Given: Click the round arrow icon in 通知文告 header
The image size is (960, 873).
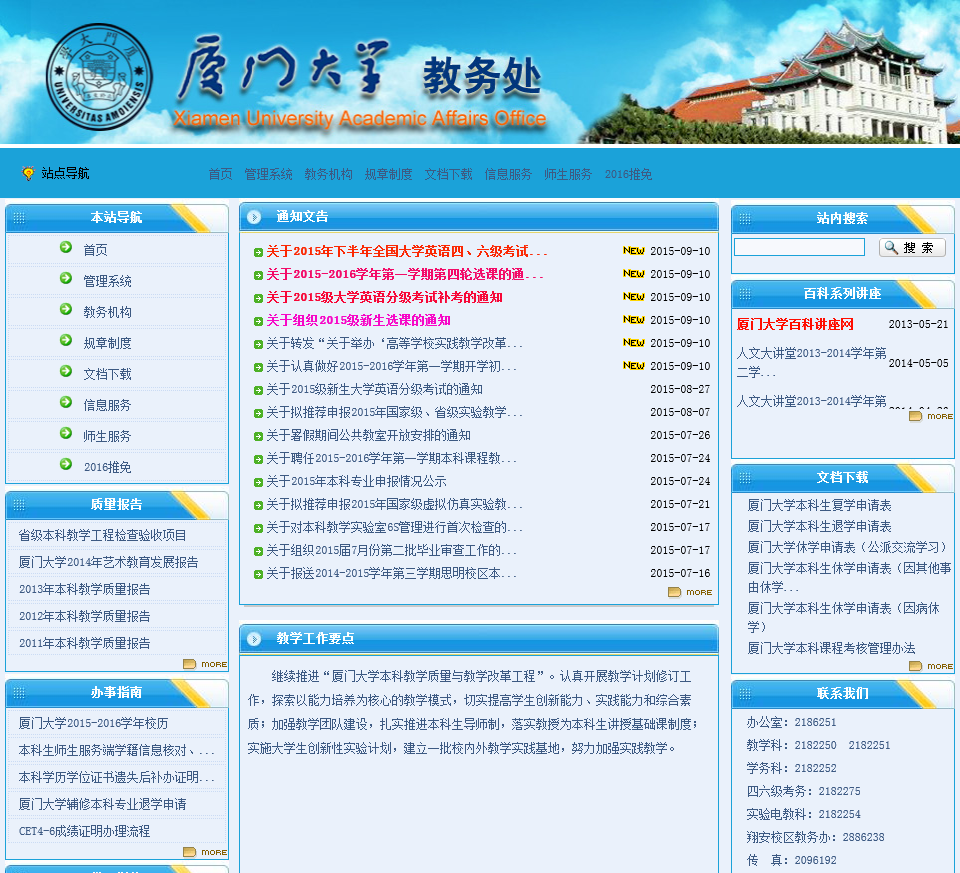Looking at the screenshot, I should (x=254, y=217).
